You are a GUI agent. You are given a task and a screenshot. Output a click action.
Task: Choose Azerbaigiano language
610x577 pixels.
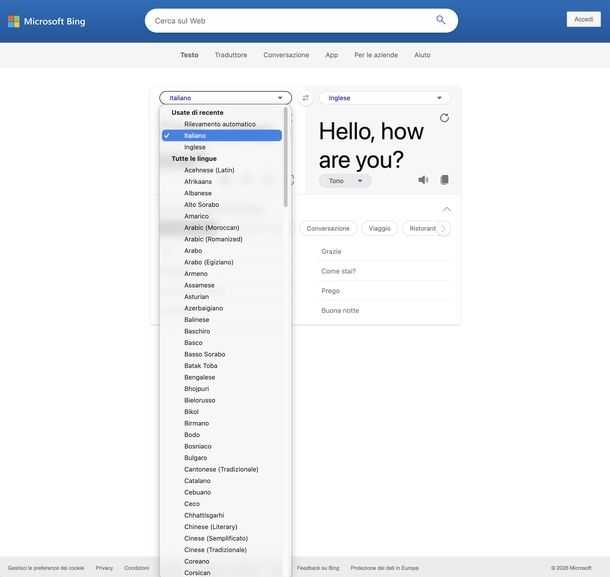click(222, 308)
